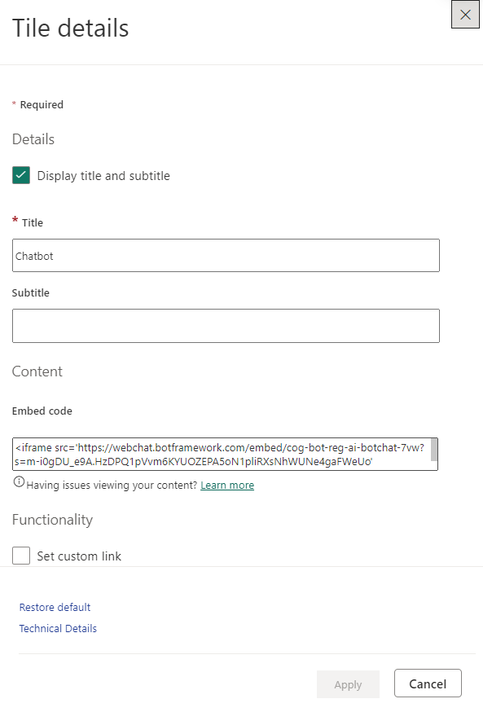Focus the empty Subtitle text box

point(226,326)
